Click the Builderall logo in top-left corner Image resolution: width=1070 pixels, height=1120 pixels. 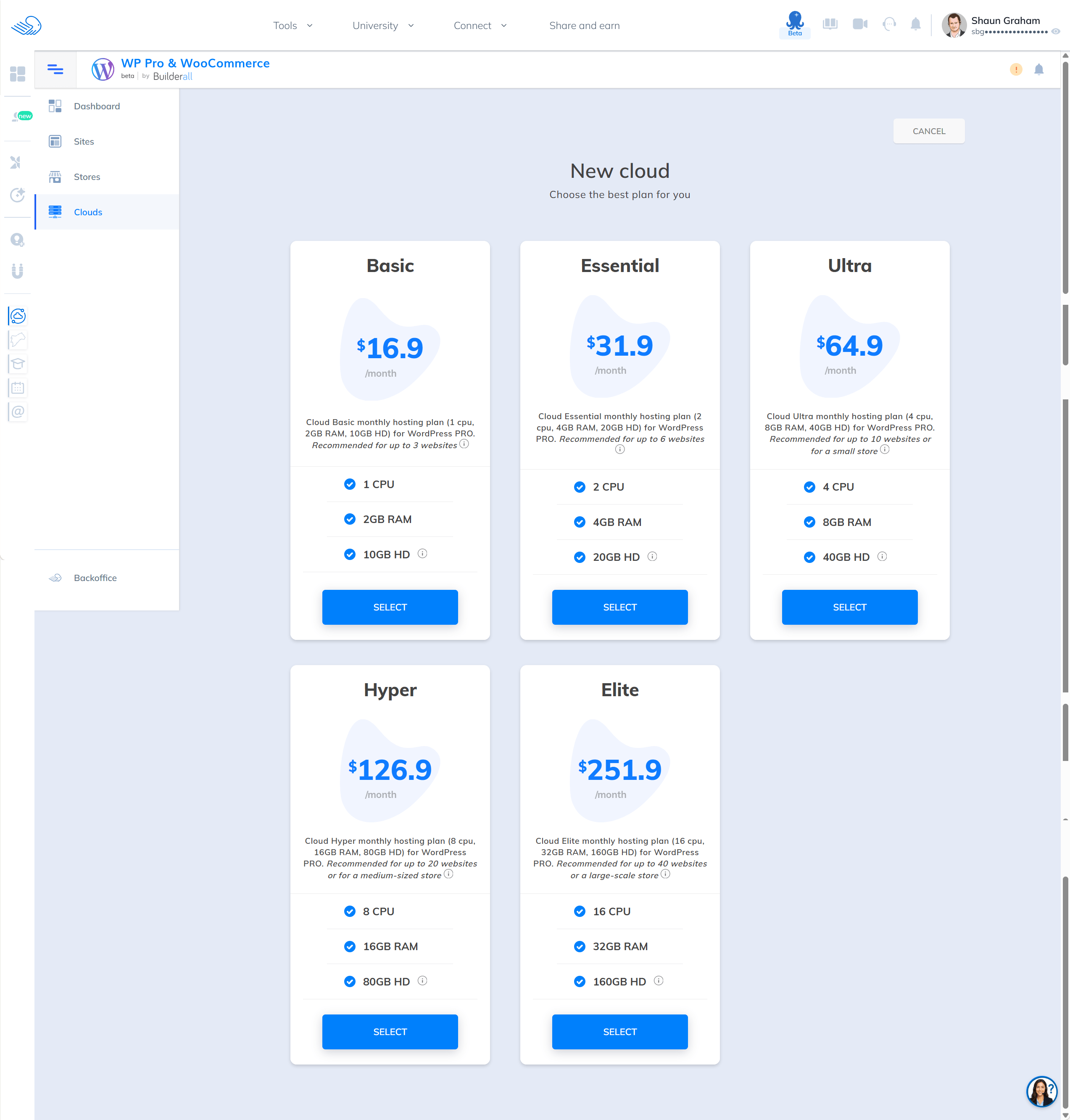pos(26,25)
